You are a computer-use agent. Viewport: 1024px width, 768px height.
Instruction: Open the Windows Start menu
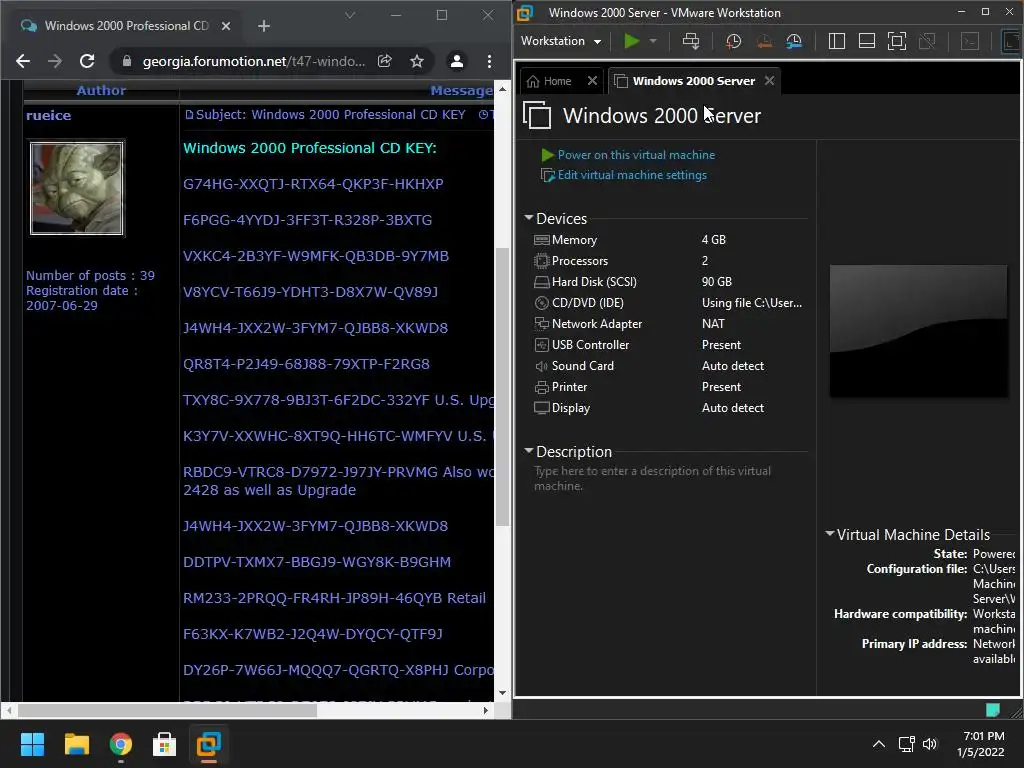32,744
